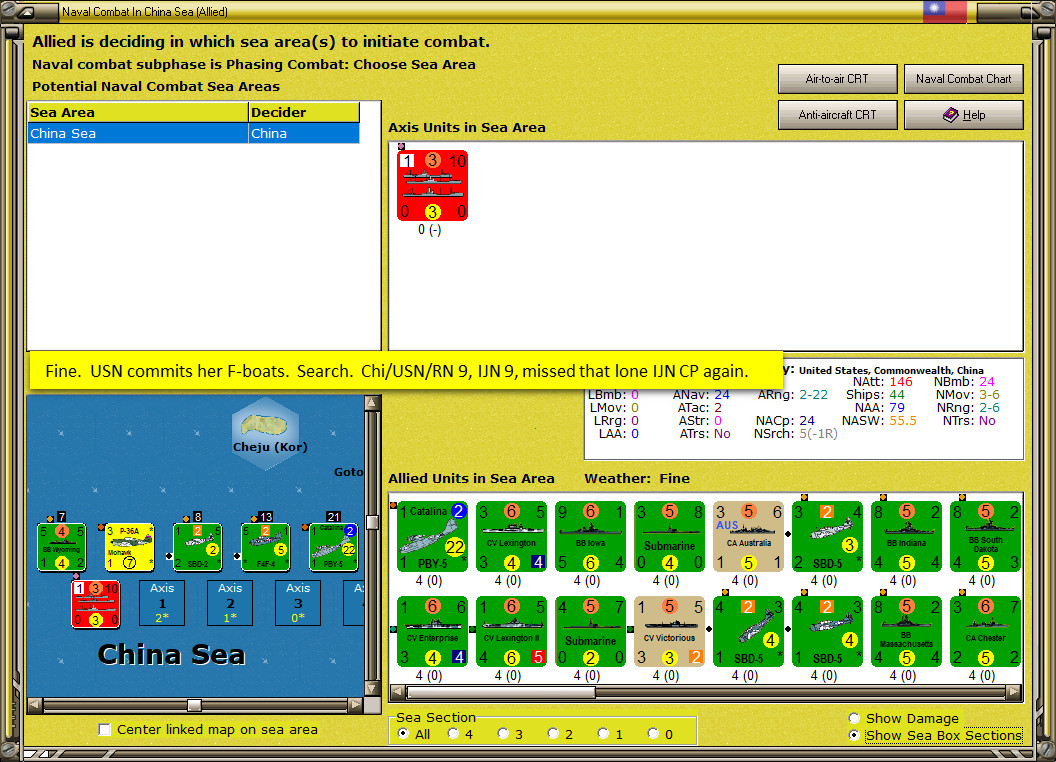Choose the BB Massachusetts battleship counter
This screenshot has height=762, width=1056.
click(x=906, y=631)
